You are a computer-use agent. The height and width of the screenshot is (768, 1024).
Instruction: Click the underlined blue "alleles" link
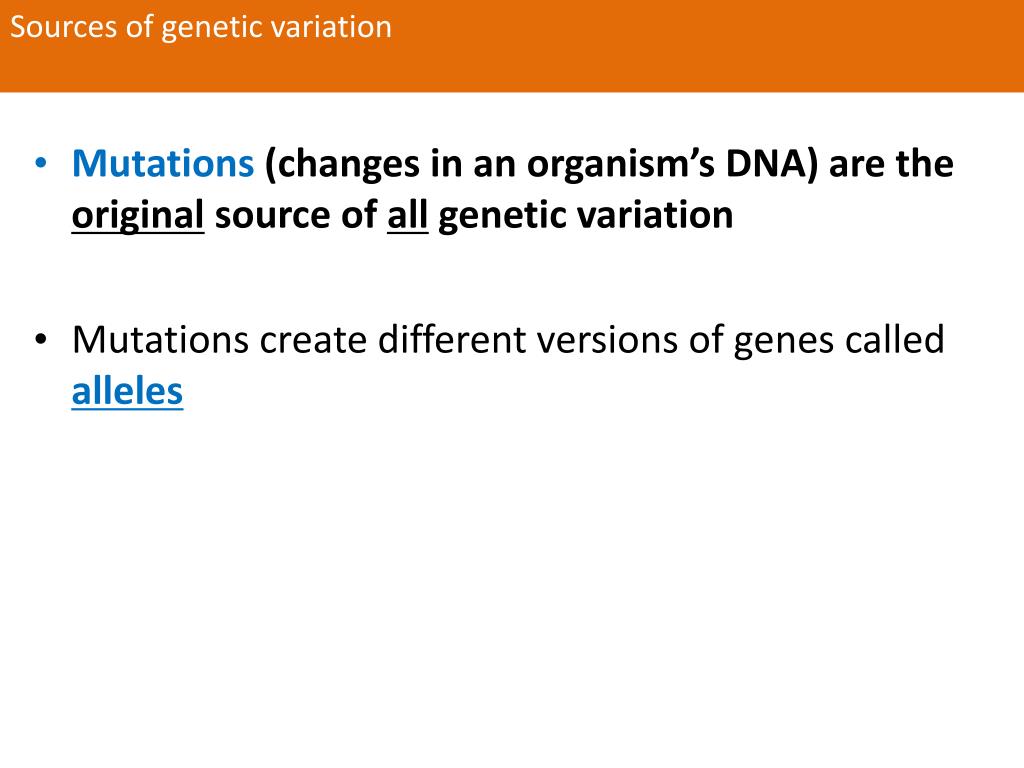127,391
